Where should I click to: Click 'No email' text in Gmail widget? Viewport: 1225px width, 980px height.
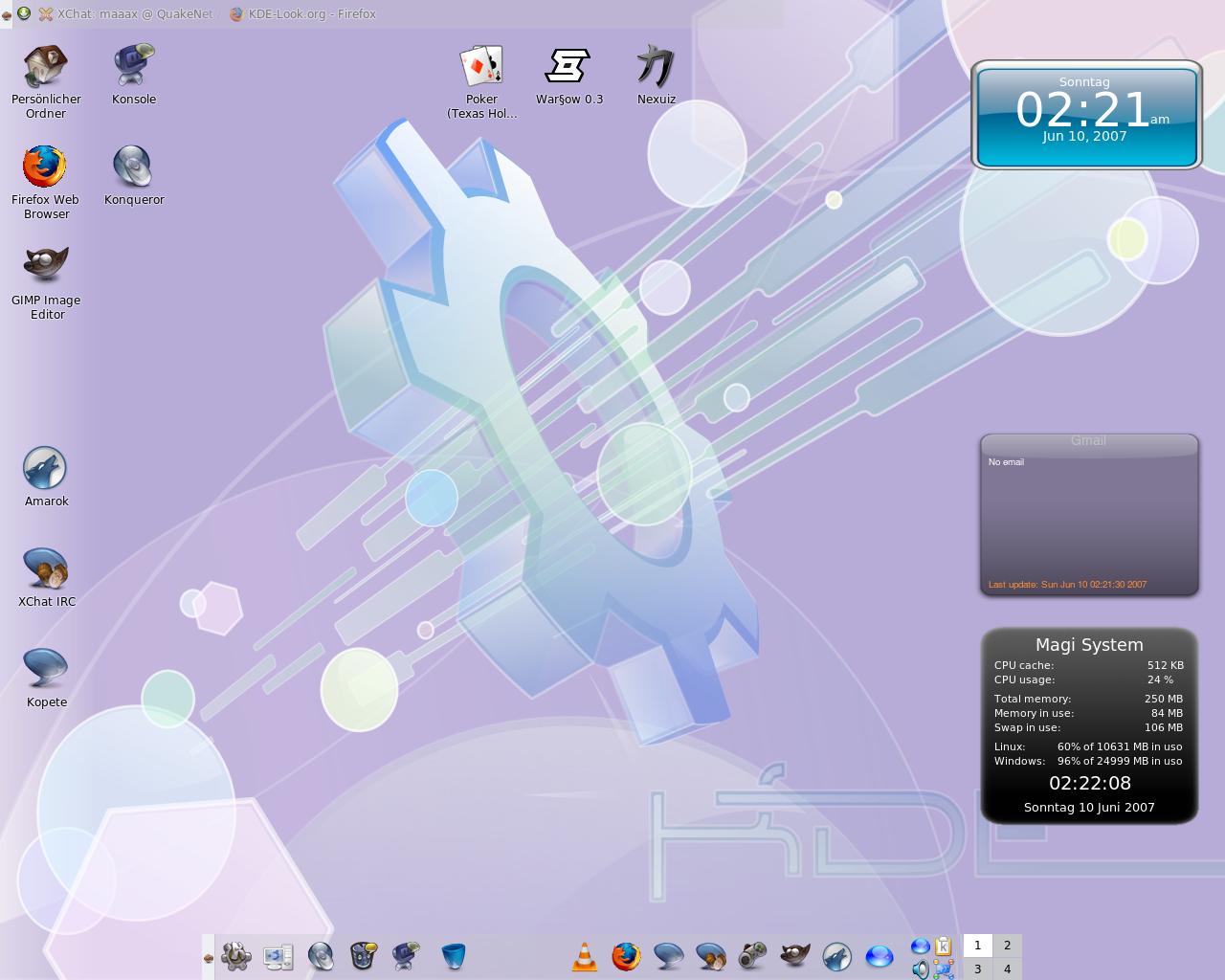1006,462
